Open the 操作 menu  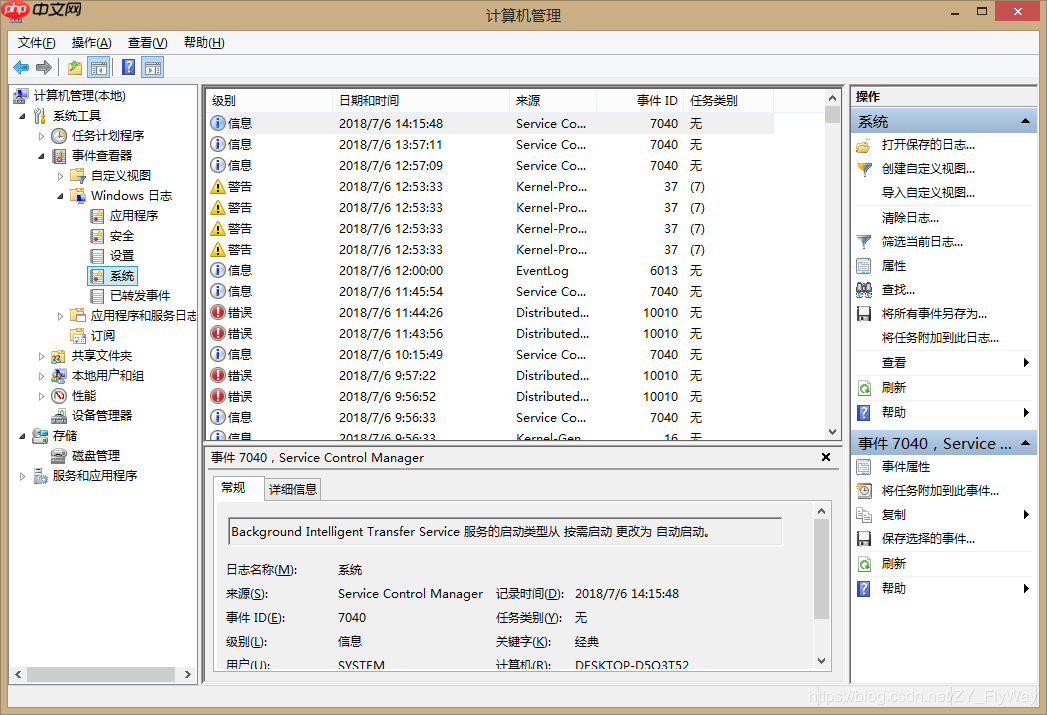click(90, 42)
